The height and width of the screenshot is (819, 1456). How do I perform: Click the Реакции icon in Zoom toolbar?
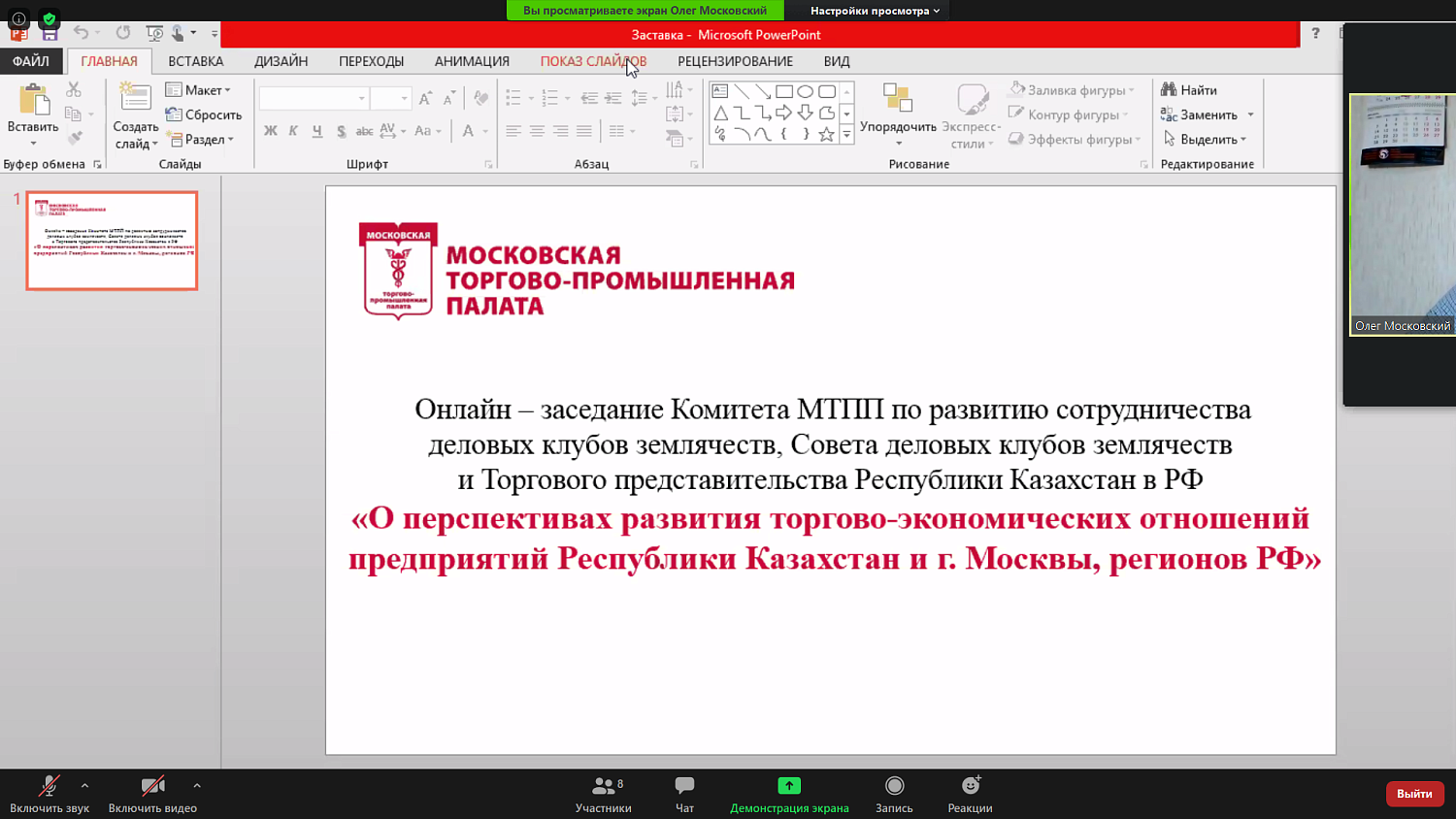(968, 794)
